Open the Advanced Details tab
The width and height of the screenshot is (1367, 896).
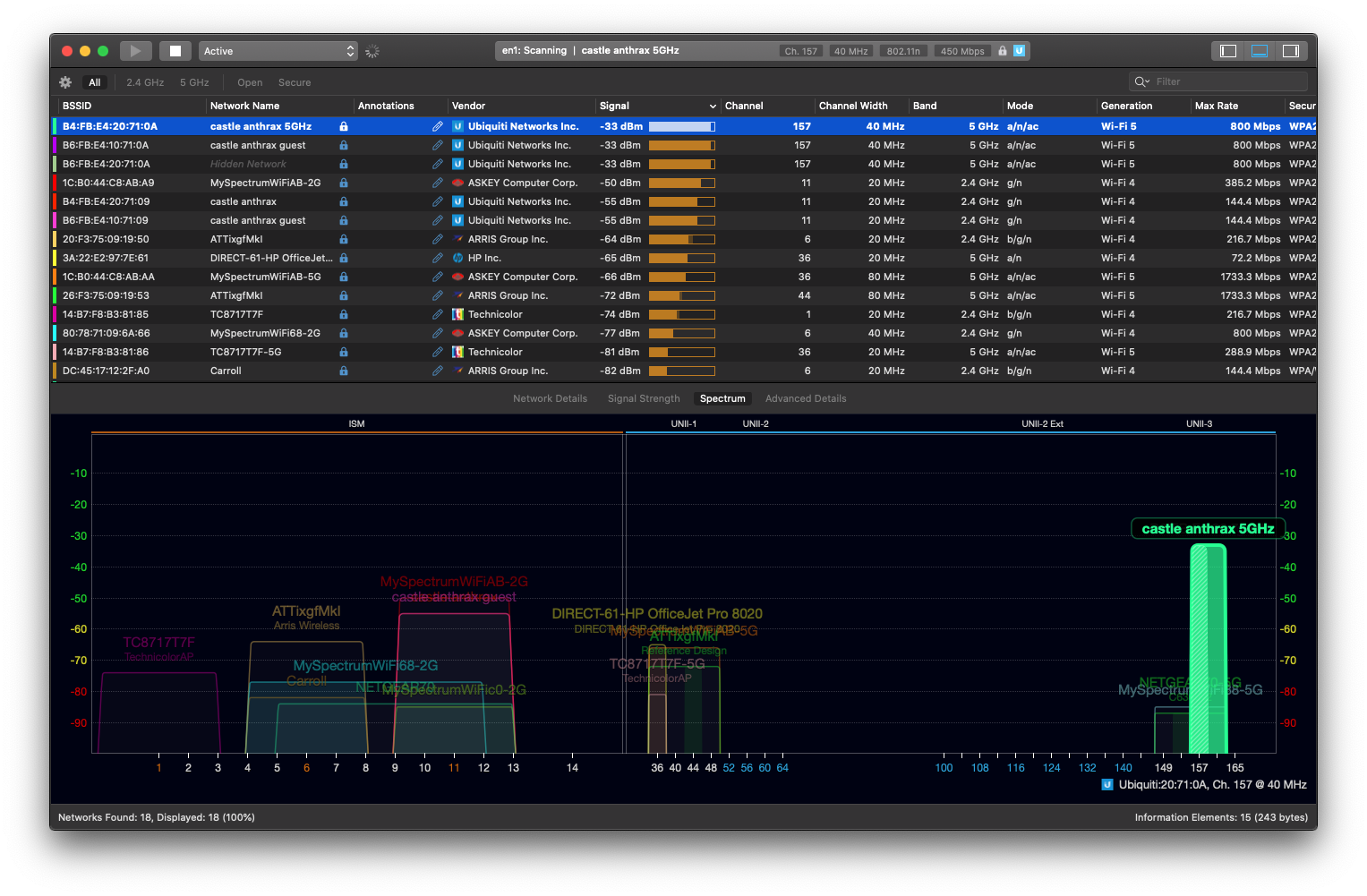806,398
